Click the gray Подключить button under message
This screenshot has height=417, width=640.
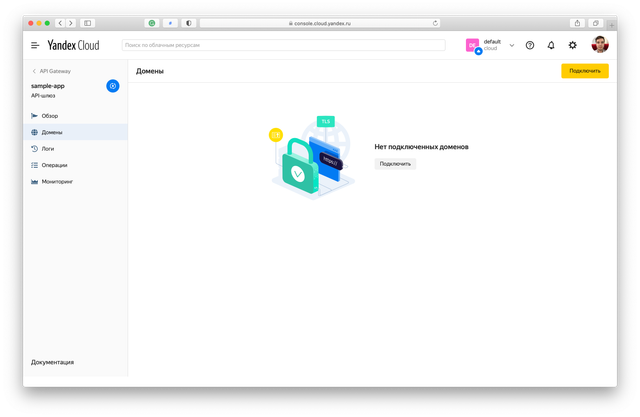pyautogui.click(x=395, y=163)
